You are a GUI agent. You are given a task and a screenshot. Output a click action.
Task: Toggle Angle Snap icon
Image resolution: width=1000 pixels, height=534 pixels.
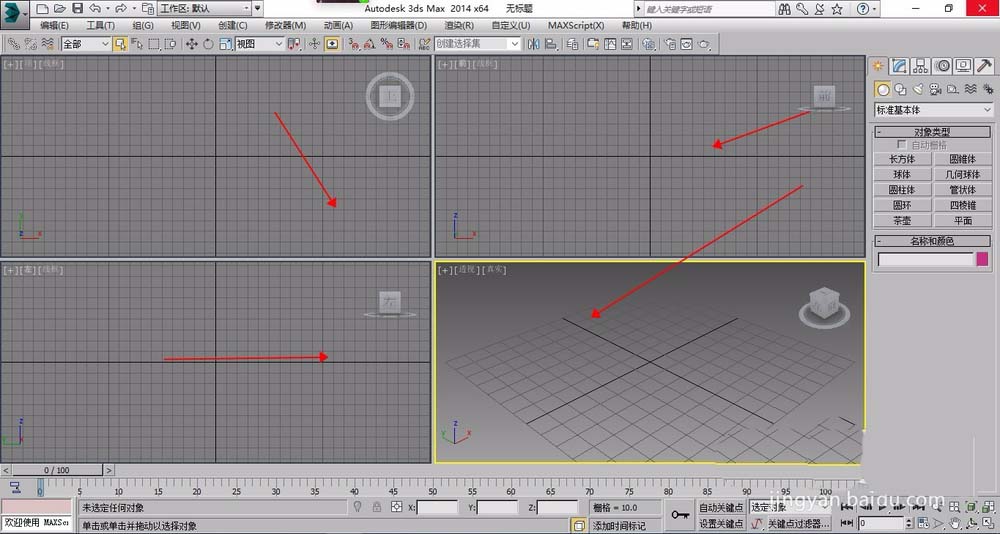pyautogui.click(x=370, y=44)
